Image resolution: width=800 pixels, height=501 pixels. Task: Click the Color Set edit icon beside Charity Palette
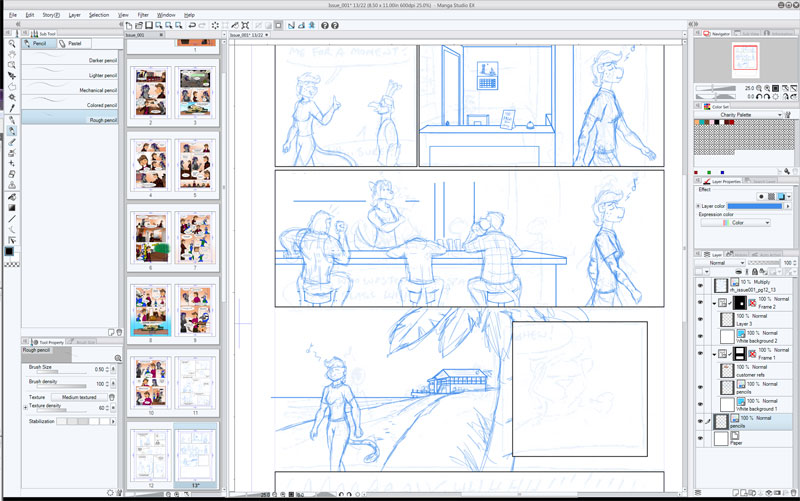pos(788,115)
